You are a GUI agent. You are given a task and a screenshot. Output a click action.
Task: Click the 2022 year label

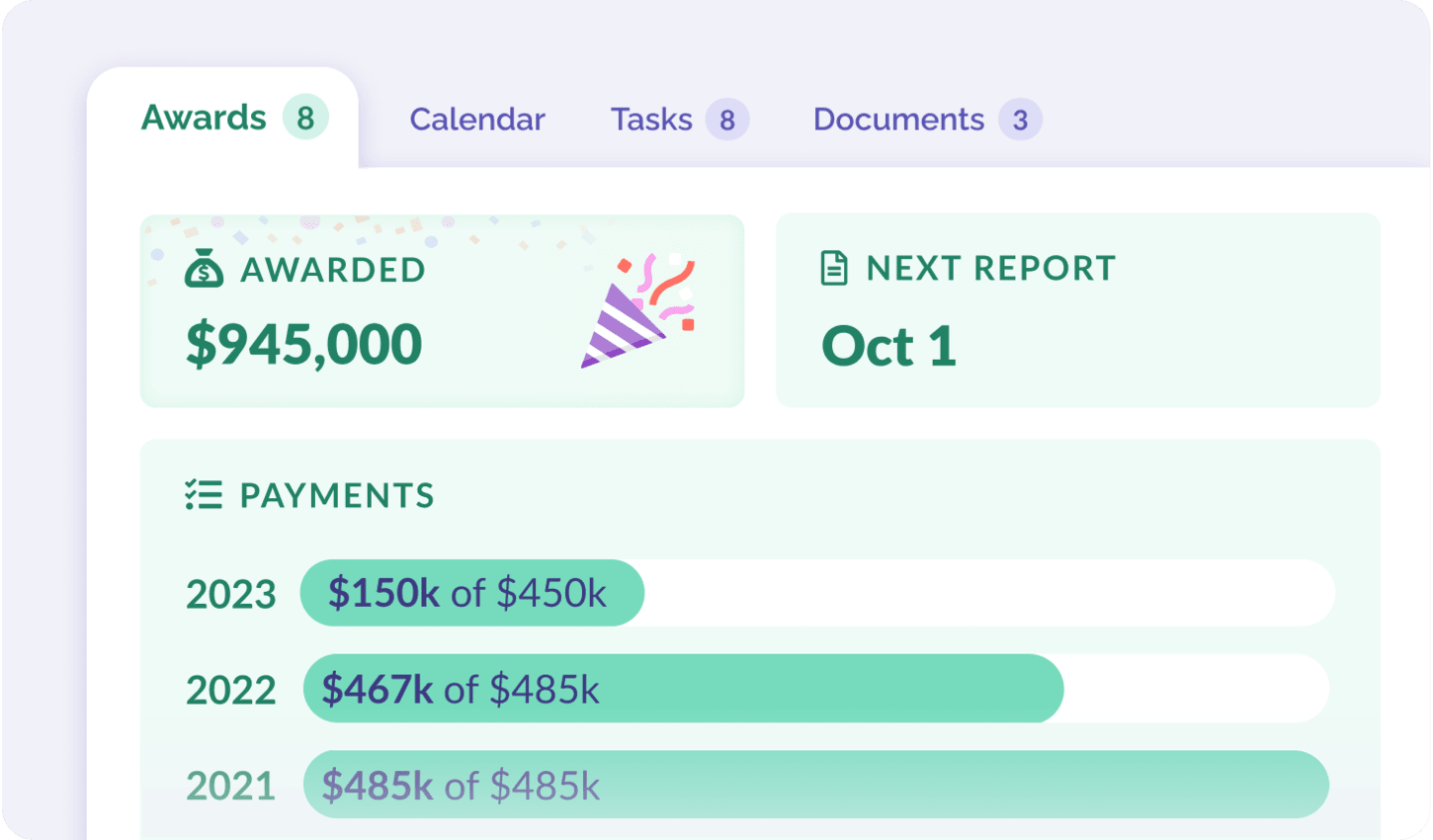[x=231, y=690]
